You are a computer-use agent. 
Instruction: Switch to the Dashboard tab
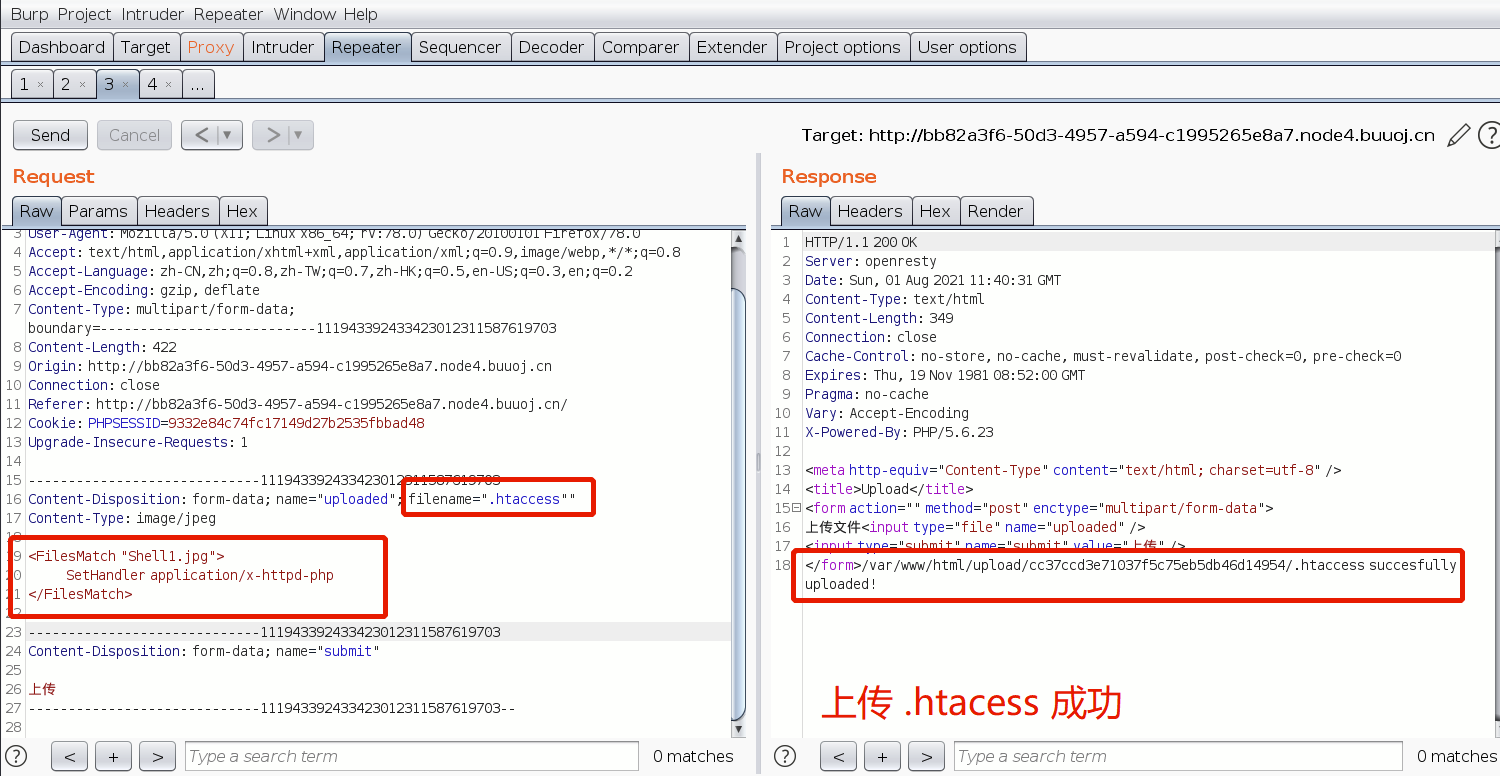[62, 47]
